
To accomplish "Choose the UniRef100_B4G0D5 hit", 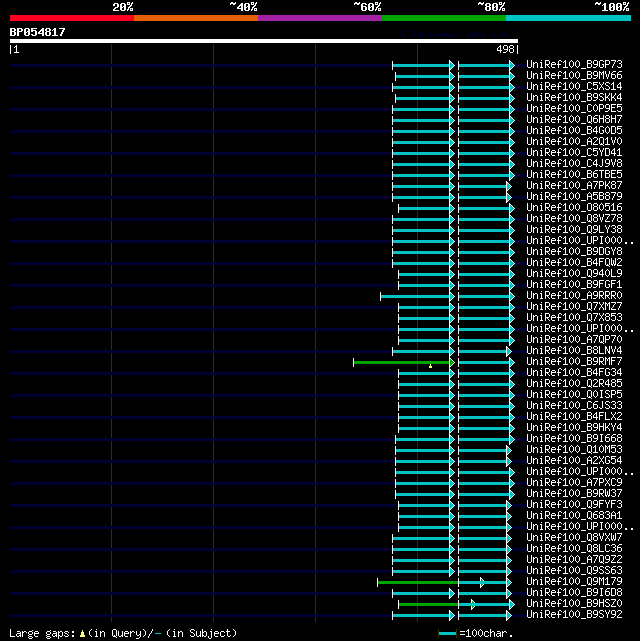I will pos(574,130).
